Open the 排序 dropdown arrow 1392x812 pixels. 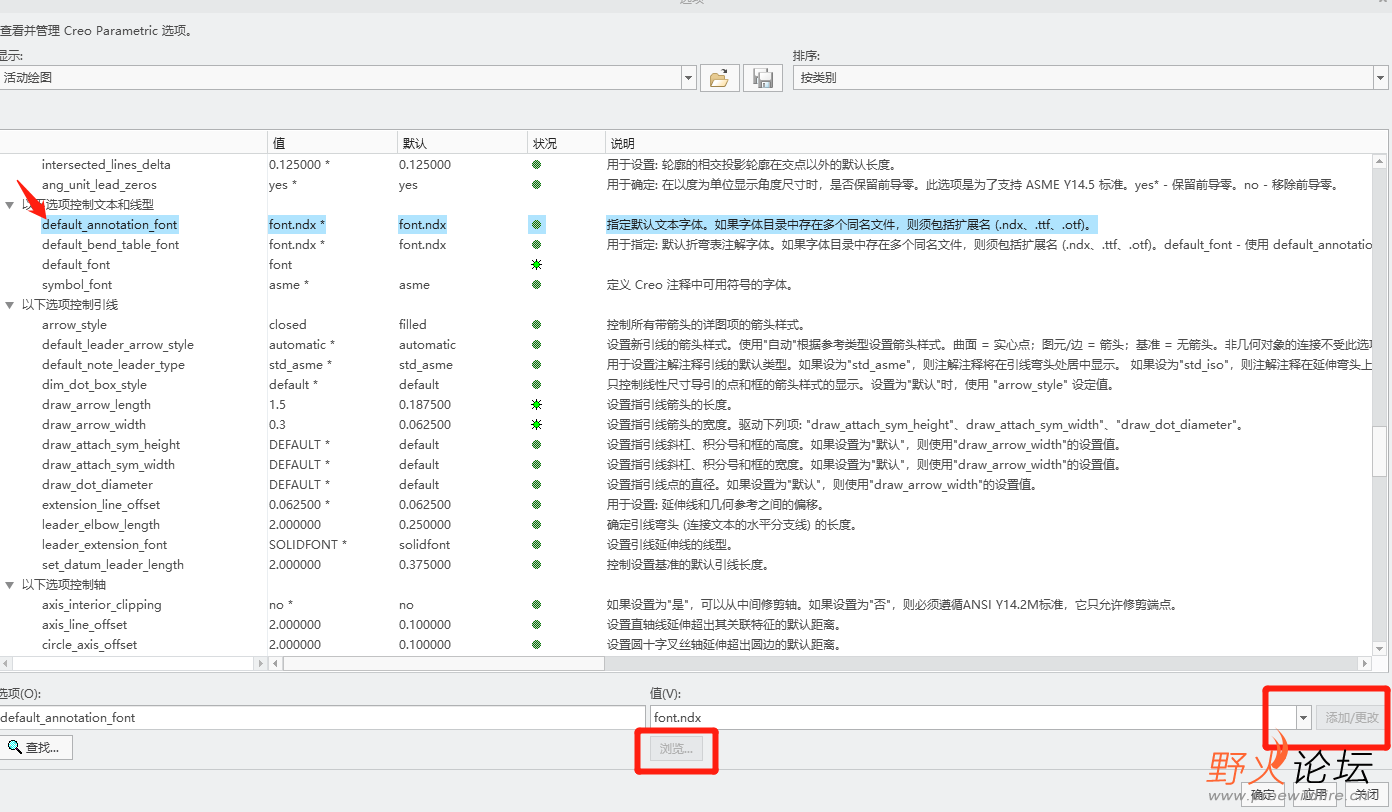coord(1381,77)
